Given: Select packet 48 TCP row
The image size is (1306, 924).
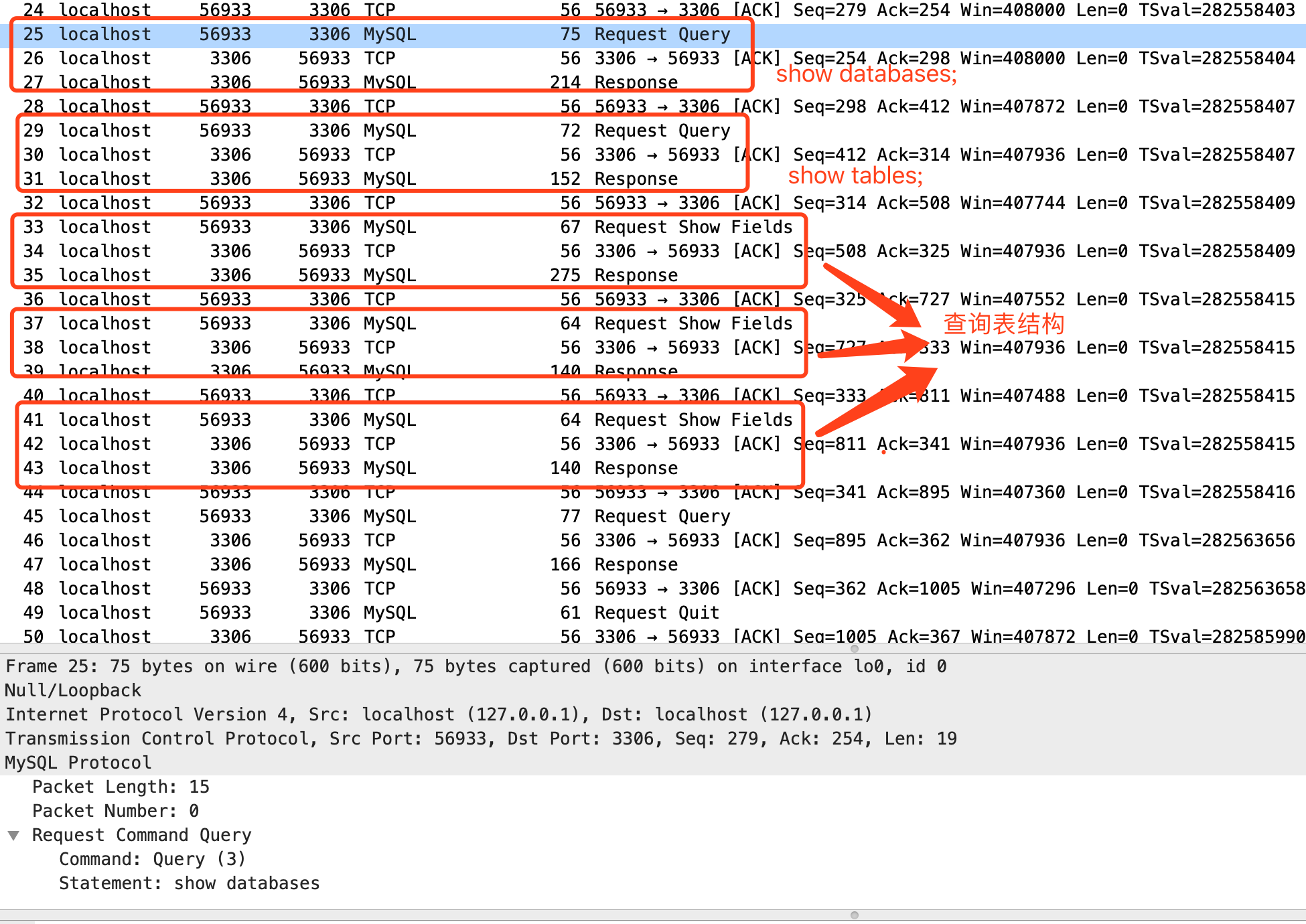Looking at the screenshot, I should [x=653, y=589].
